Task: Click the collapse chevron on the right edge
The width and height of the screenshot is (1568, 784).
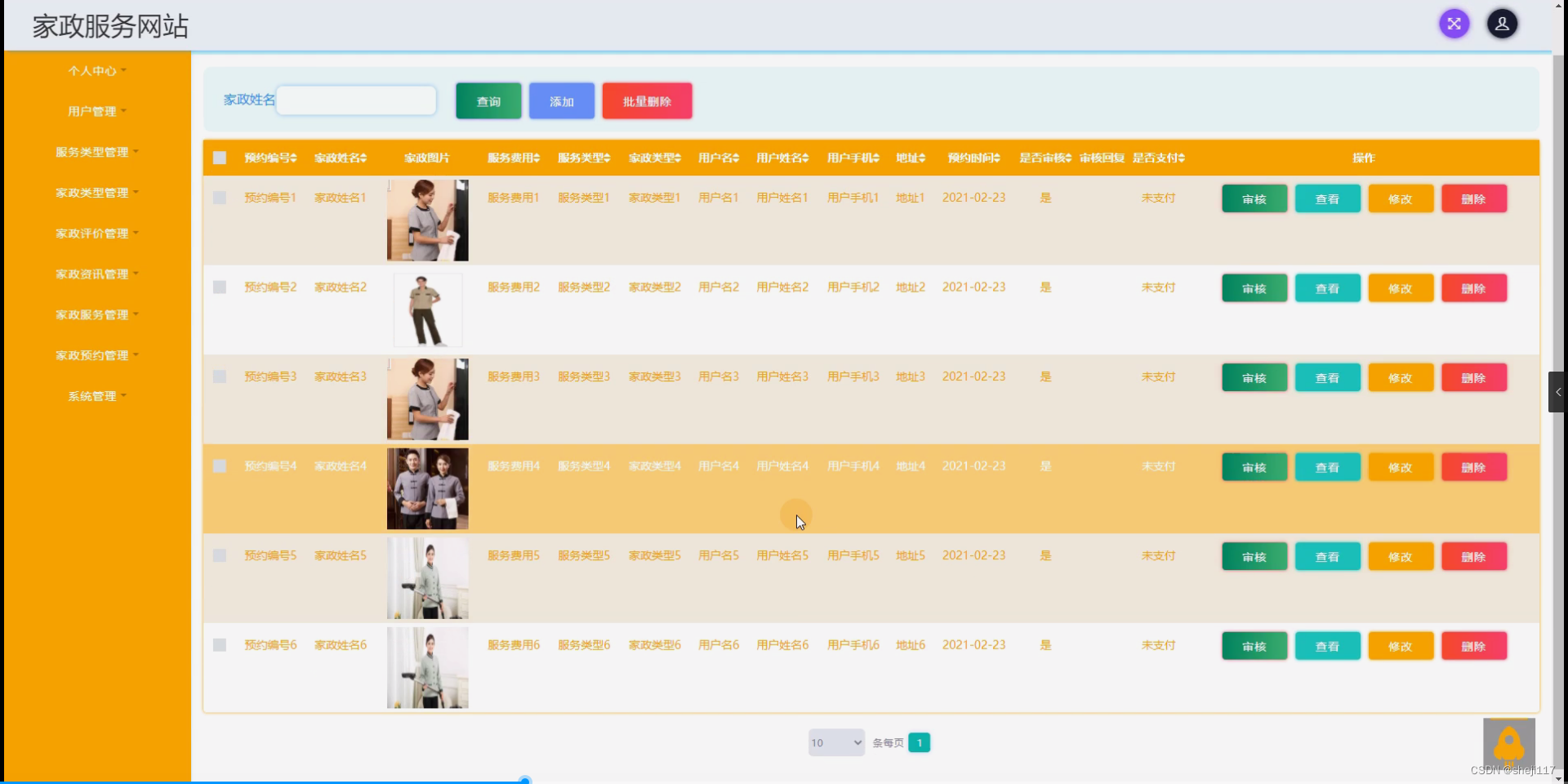Action: tap(1558, 392)
